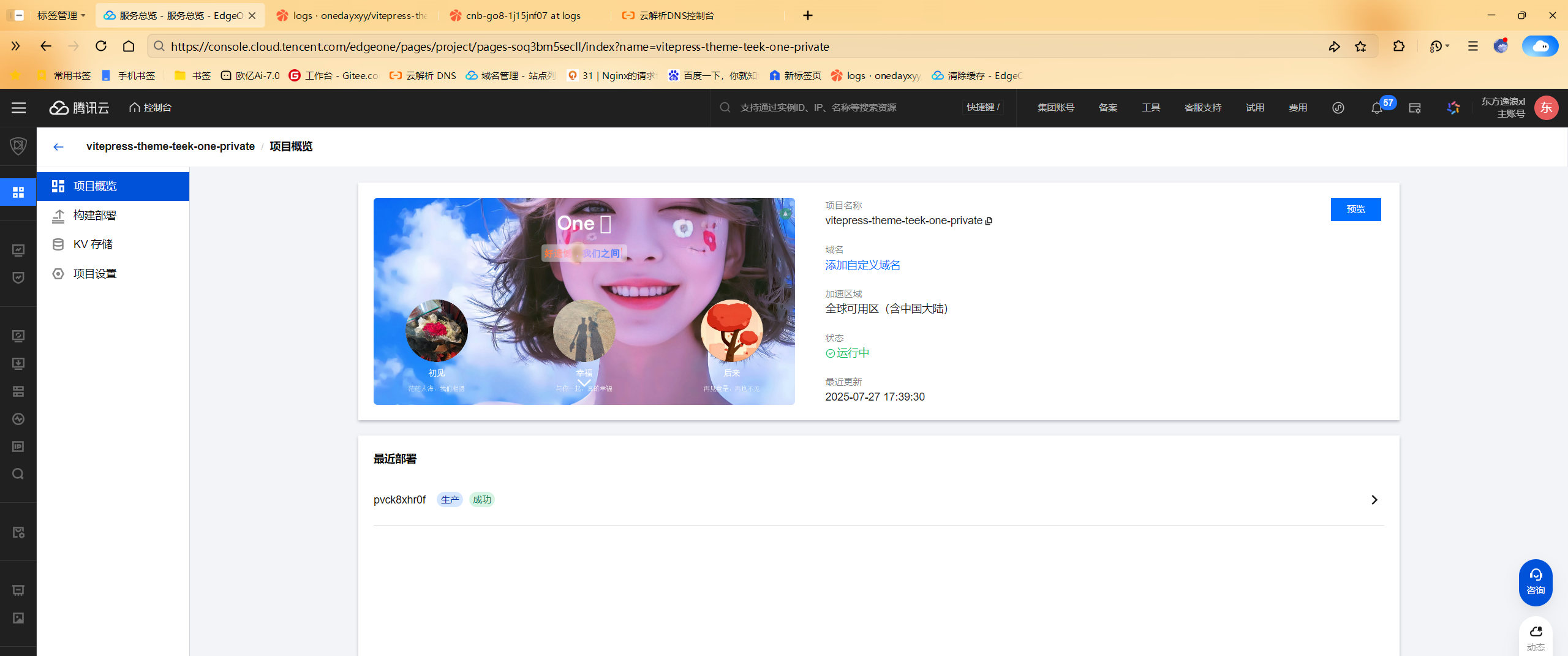Click deployment ID pvck8xhr0f
This screenshot has height=656, width=1568.
(x=399, y=500)
